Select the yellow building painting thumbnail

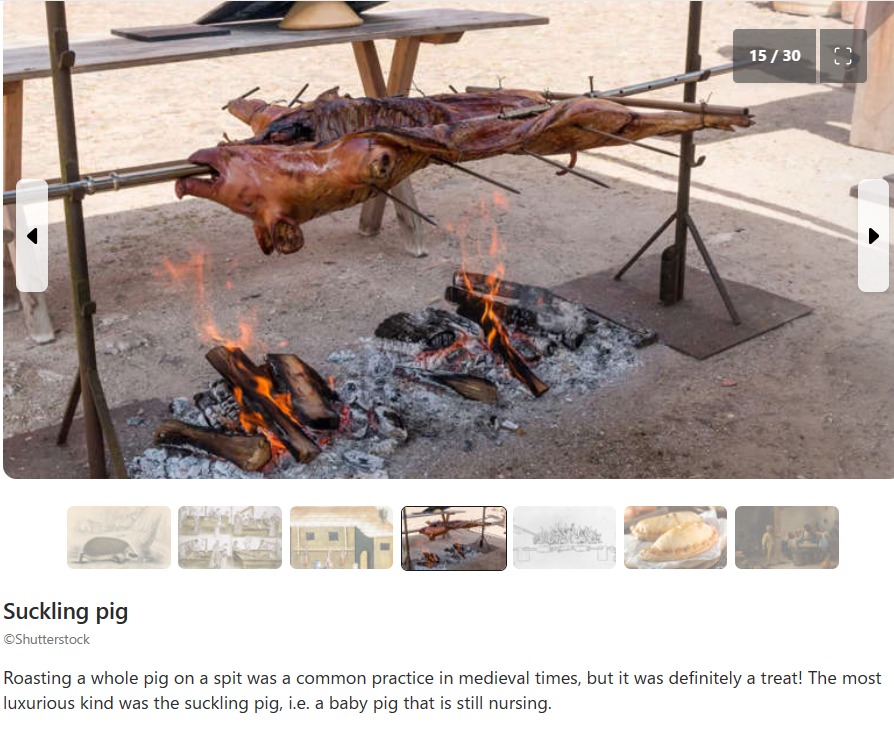point(342,537)
